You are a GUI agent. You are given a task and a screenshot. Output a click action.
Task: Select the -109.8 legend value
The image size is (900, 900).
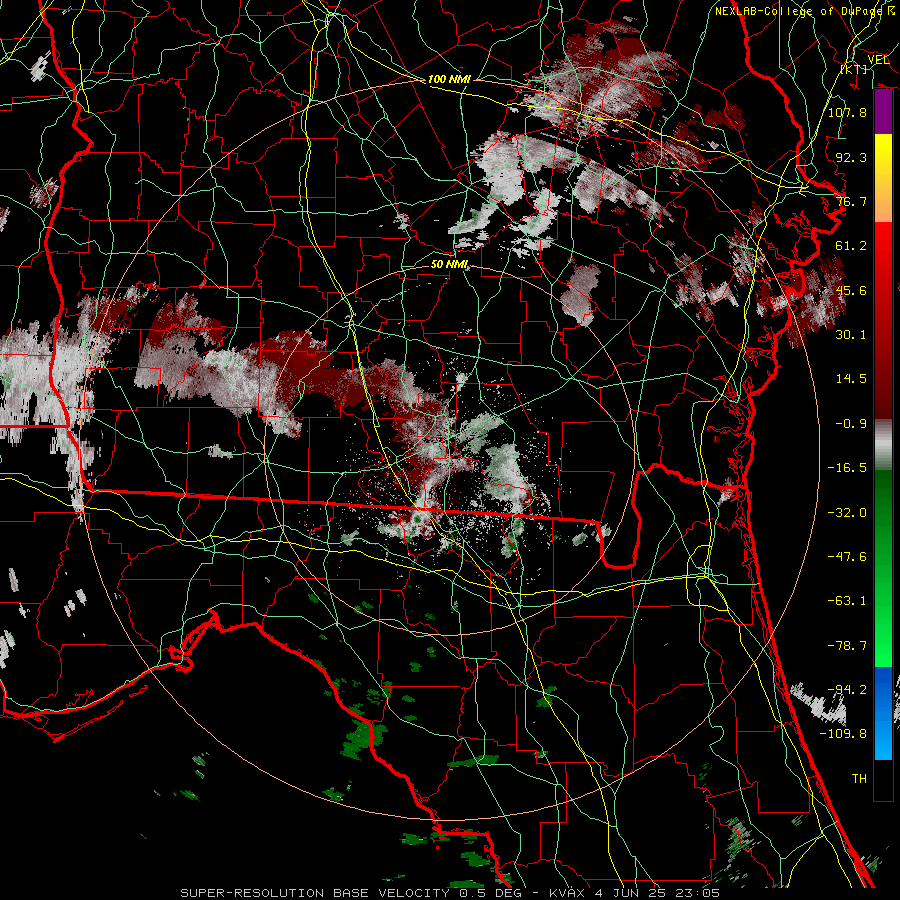843,734
